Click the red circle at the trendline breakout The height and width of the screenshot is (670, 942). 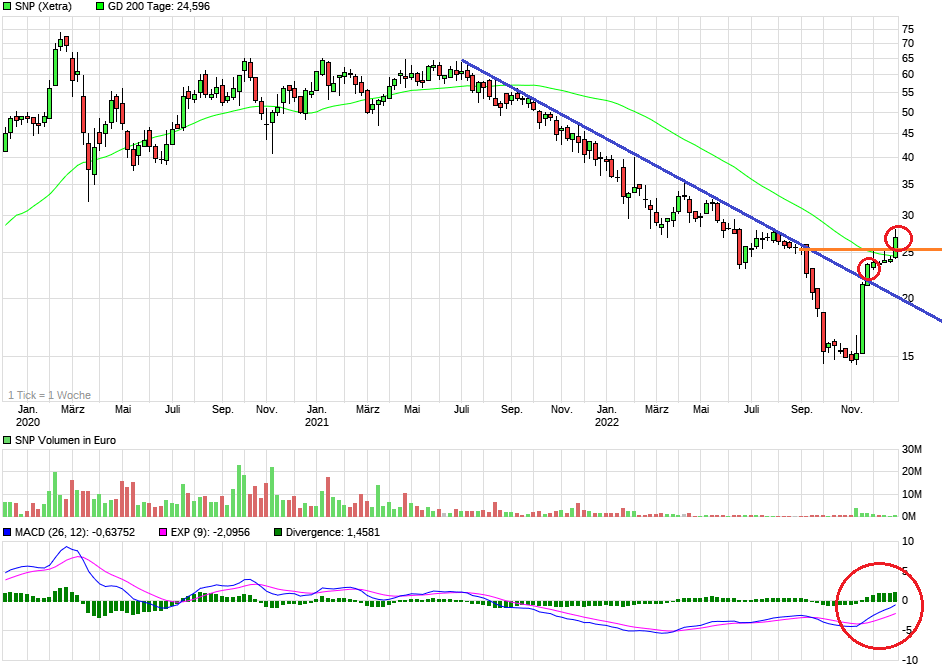(x=869, y=268)
